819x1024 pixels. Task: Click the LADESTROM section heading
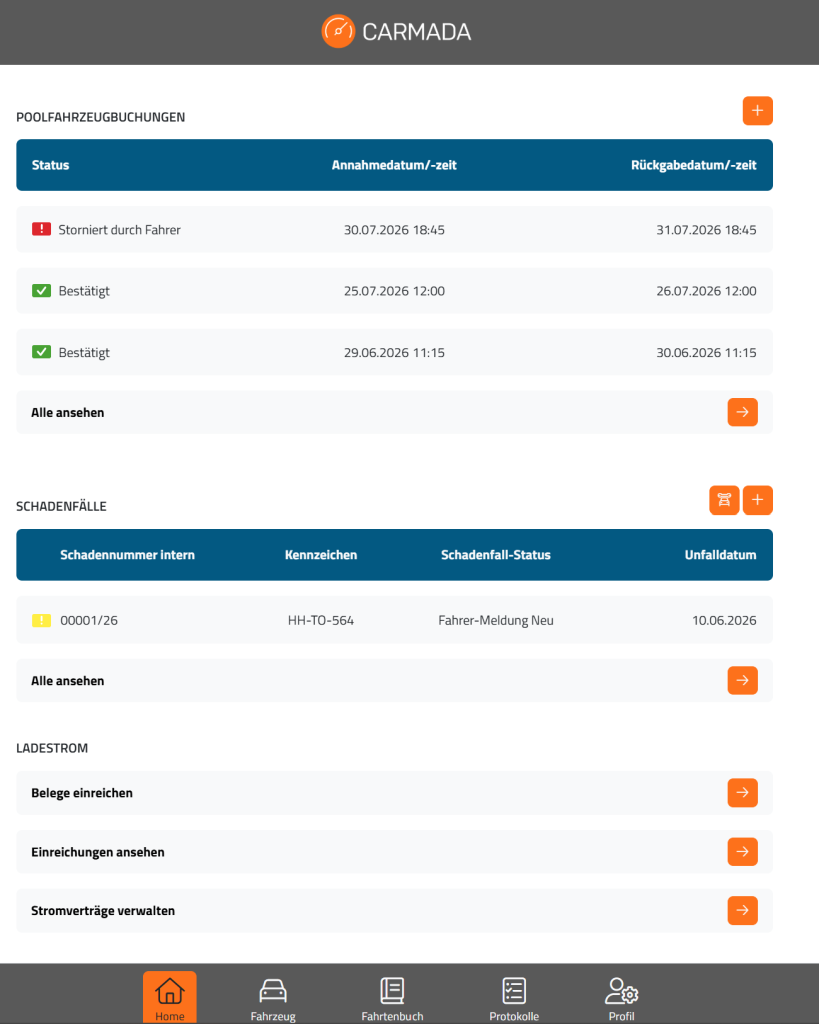(x=52, y=748)
